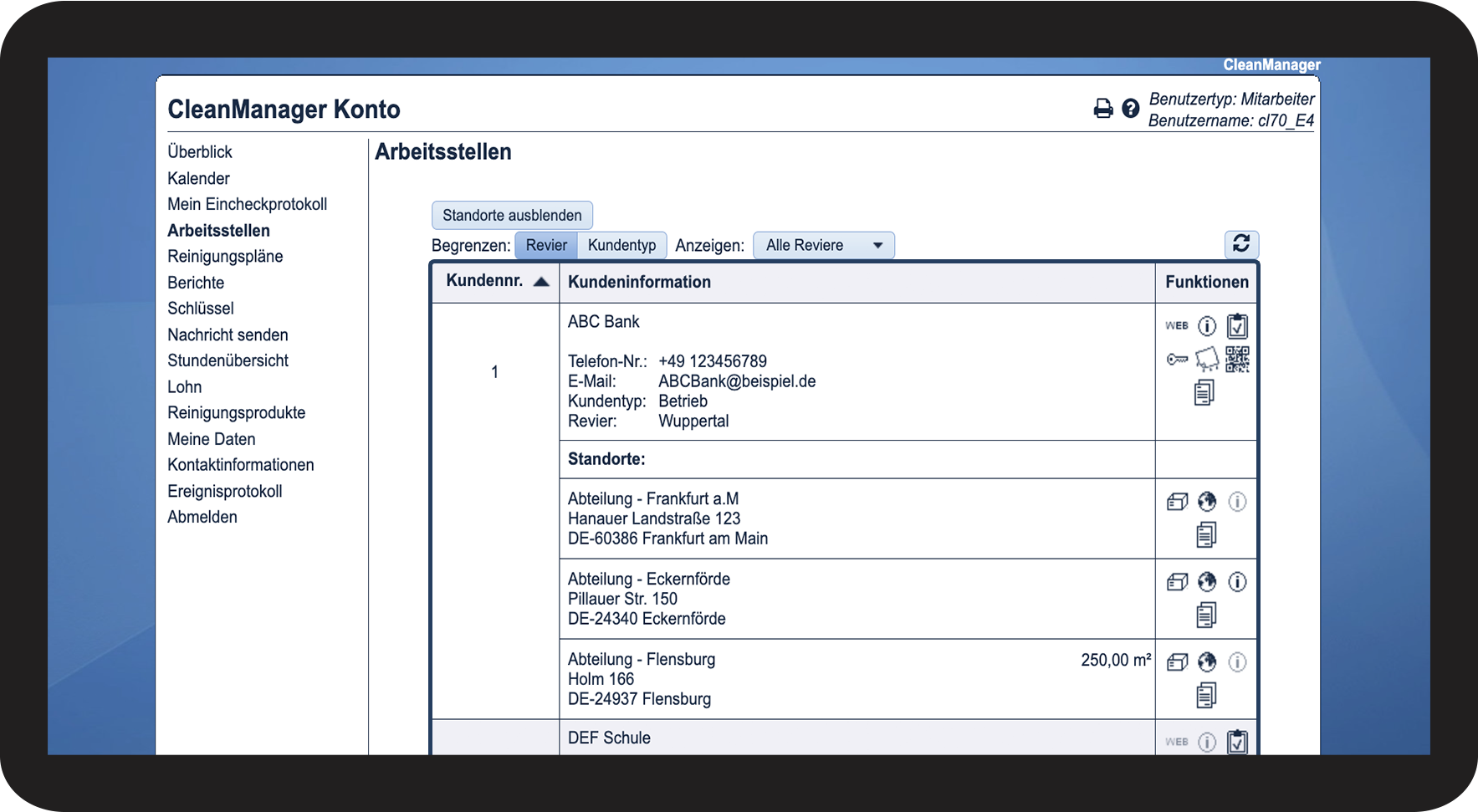Toggle the Revier filter option

[x=546, y=245]
